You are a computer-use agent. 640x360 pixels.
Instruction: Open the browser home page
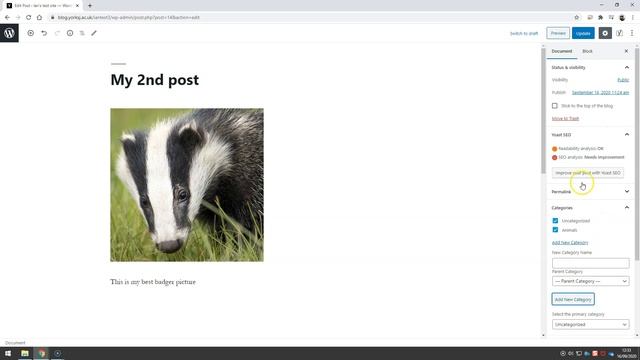click(x=39, y=18)
